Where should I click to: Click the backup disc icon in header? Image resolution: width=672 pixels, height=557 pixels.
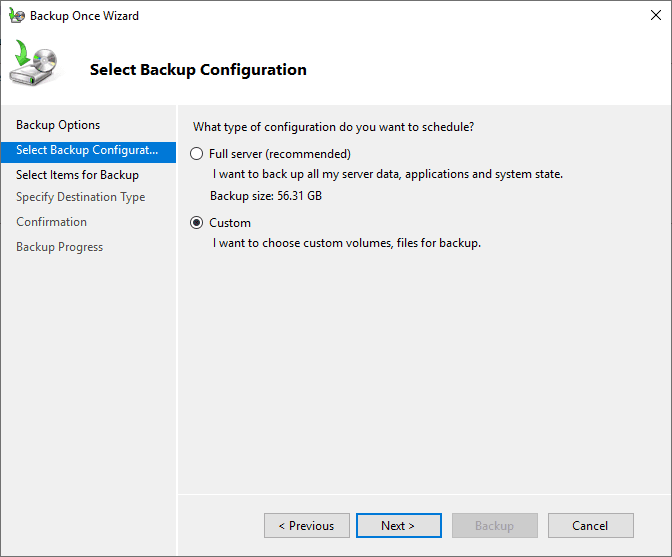(35, 66)
